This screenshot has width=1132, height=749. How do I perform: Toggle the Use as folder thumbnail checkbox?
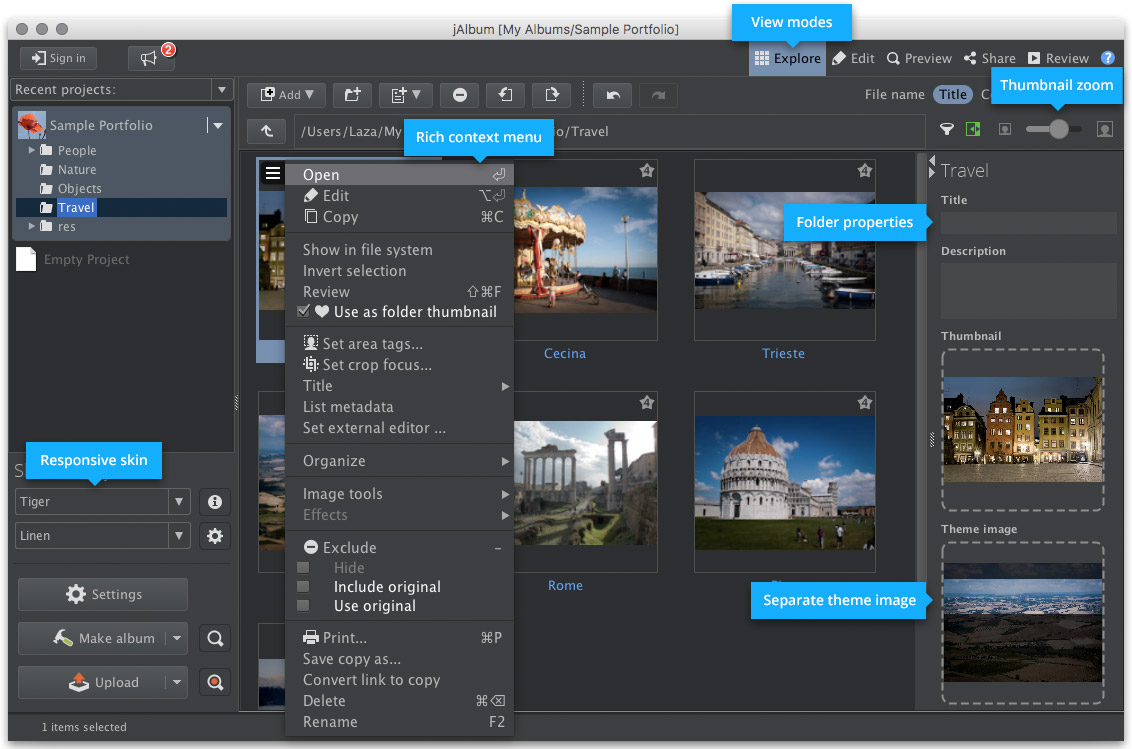[304, 312]
